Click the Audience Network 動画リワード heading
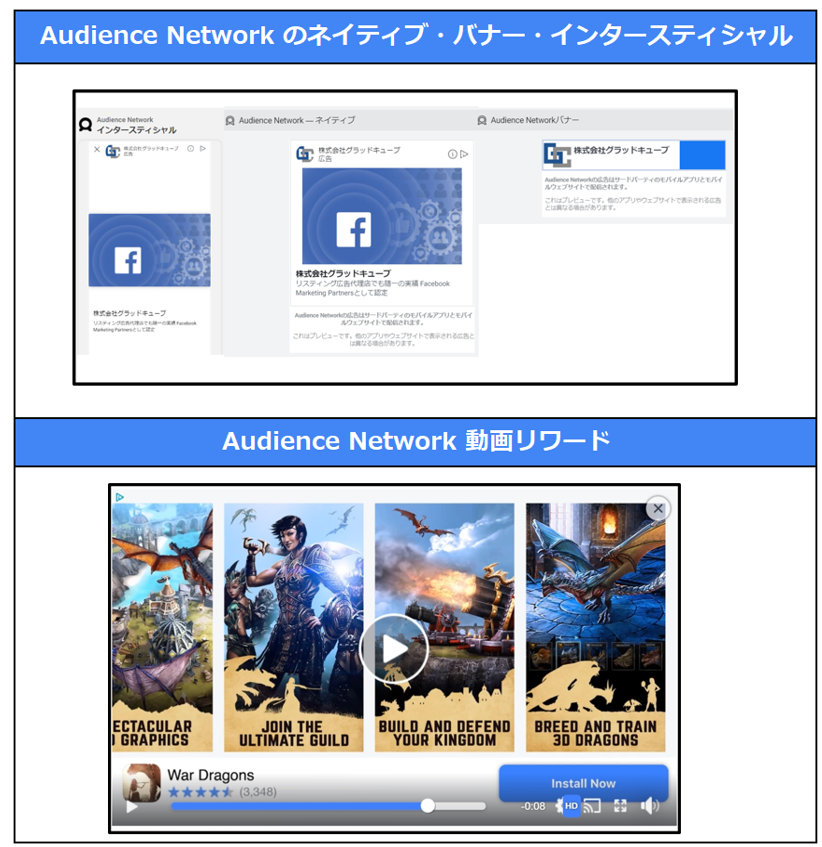The image size is (822, 847). click(416, 441)
